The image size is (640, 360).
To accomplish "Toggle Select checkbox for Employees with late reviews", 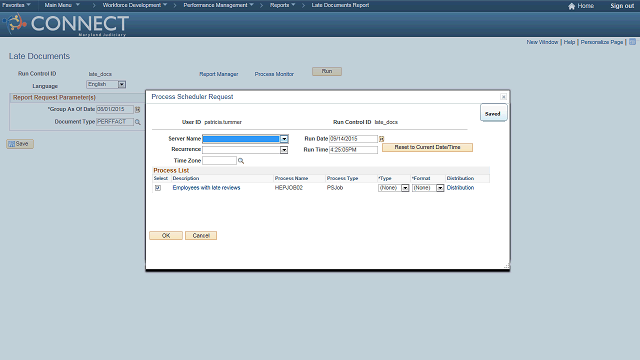I will 158,188.
